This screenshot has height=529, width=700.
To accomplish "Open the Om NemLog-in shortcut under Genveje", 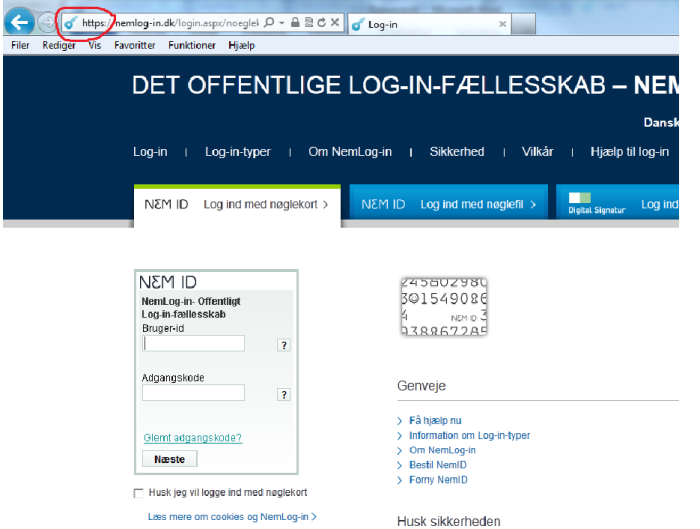I will [442, 450].
